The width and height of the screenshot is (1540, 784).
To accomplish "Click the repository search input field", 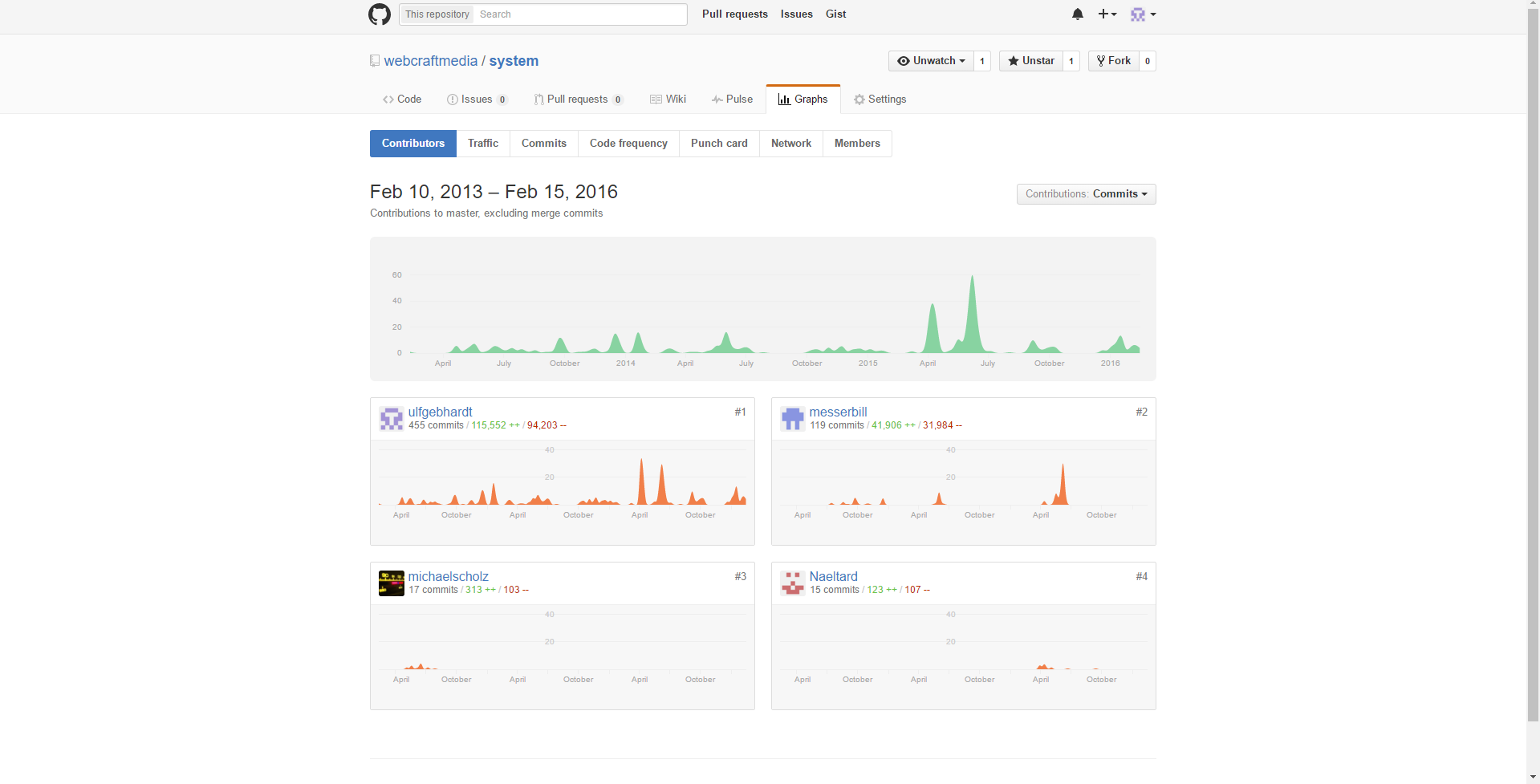I will pyautogui.click(x=580, y=14).
